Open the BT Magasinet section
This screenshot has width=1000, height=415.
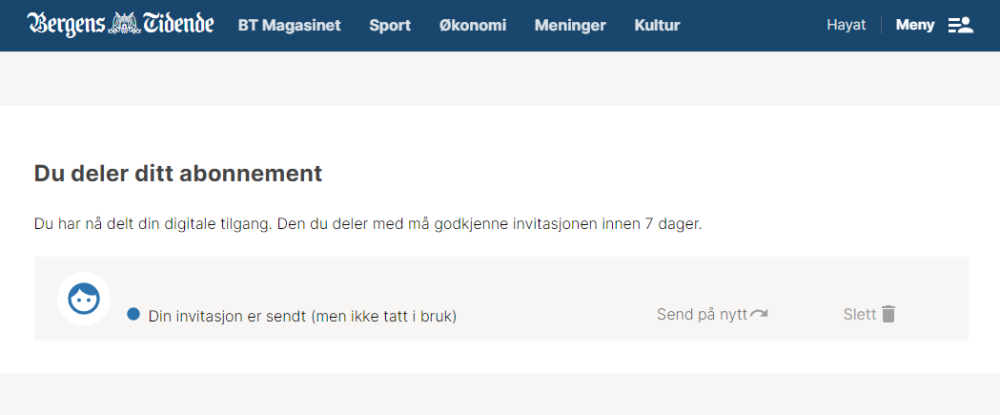pyautogui.click(x=289, y=25)
